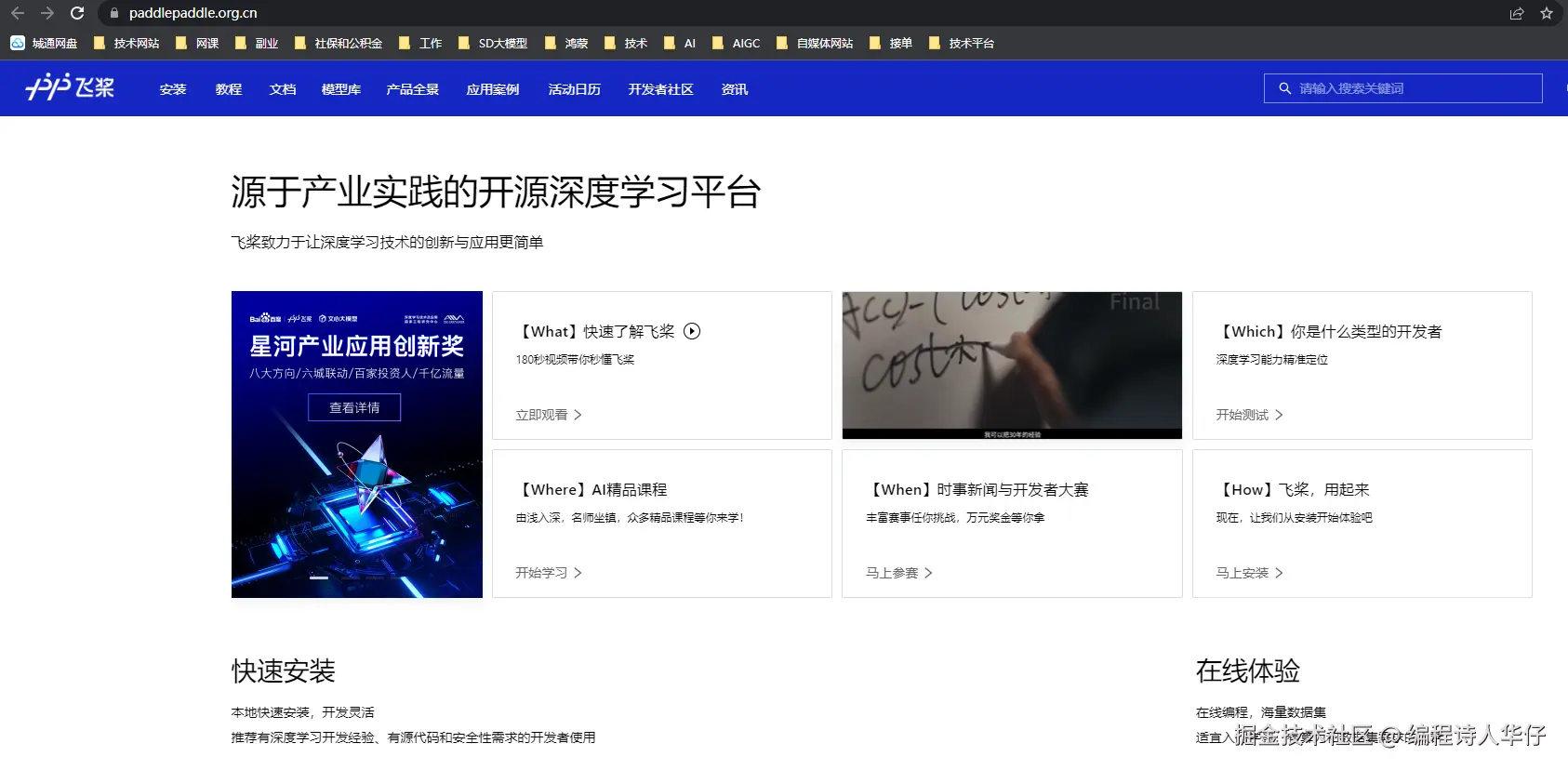Viewport: 1568px width, 770px height.
Task: Click chevron next to 马上参赛
Action: click(x=928, y=573)
